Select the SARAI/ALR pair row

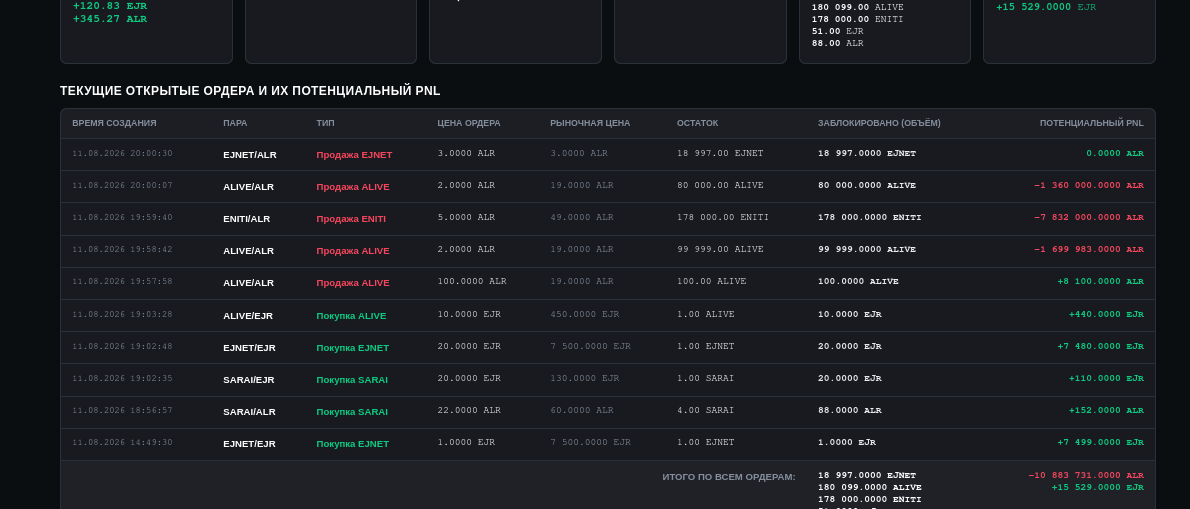click(x=607, y=411)
